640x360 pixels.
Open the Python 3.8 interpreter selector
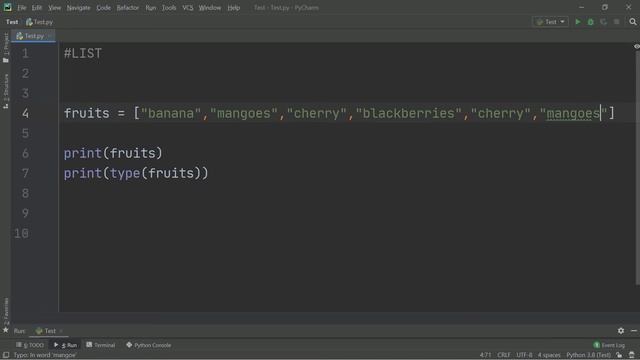click(x=588, y=355)
